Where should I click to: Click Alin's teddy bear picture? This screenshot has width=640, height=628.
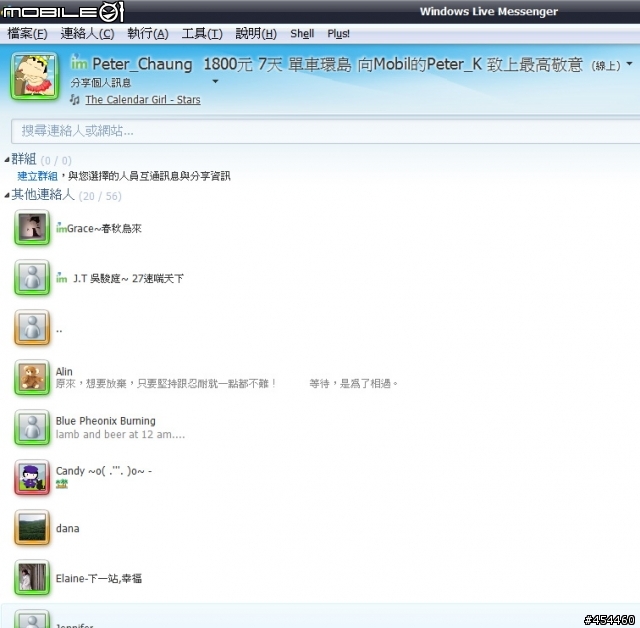coord(32,377)
